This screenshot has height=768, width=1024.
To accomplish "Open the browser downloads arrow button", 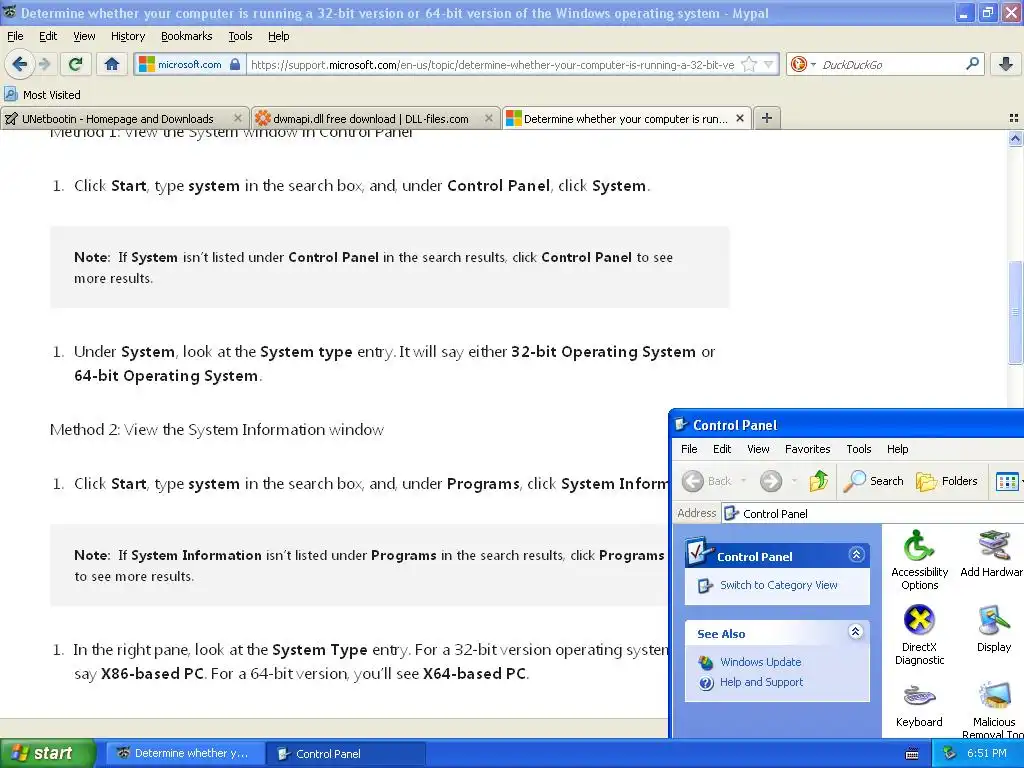I will coord(1006,64).
